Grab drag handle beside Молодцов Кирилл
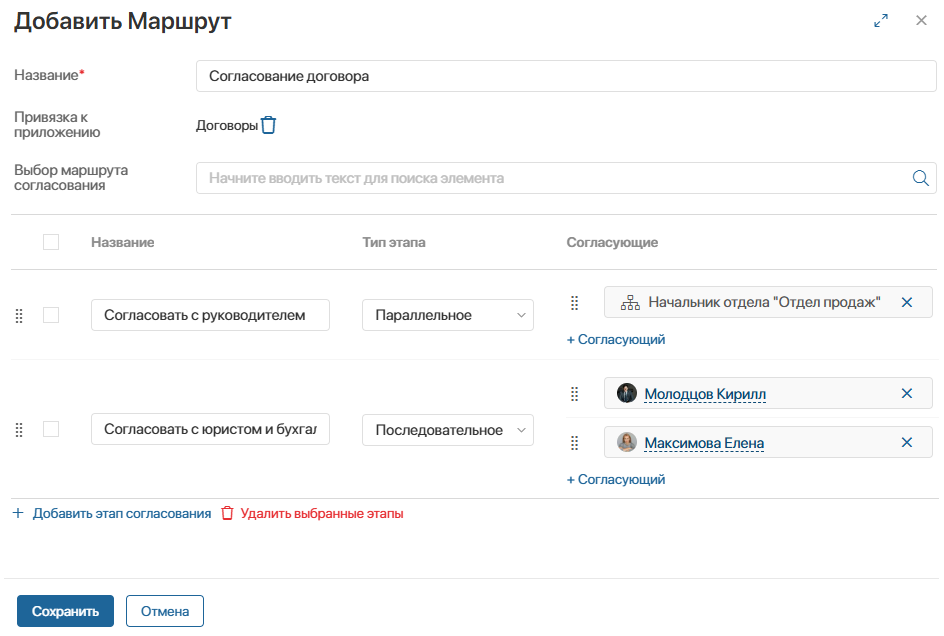The width and height of the screenshot is (944, 636). click(x=574, y=394)
